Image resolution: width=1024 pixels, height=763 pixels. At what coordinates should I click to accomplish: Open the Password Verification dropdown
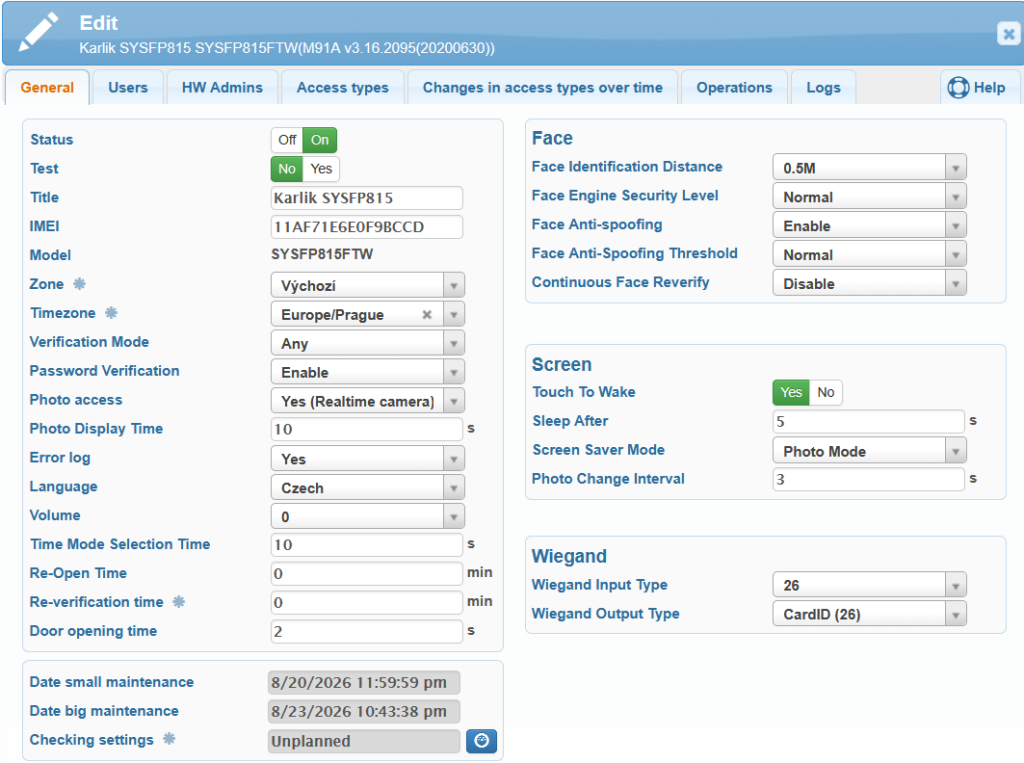[x=368, y=372]
